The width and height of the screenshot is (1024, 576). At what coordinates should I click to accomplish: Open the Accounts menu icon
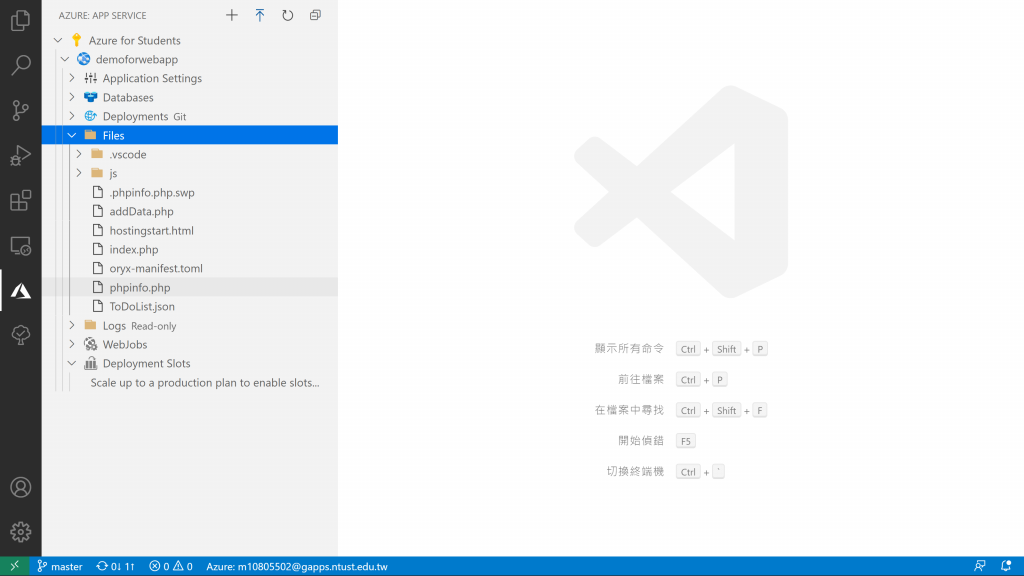coord(20,487)
